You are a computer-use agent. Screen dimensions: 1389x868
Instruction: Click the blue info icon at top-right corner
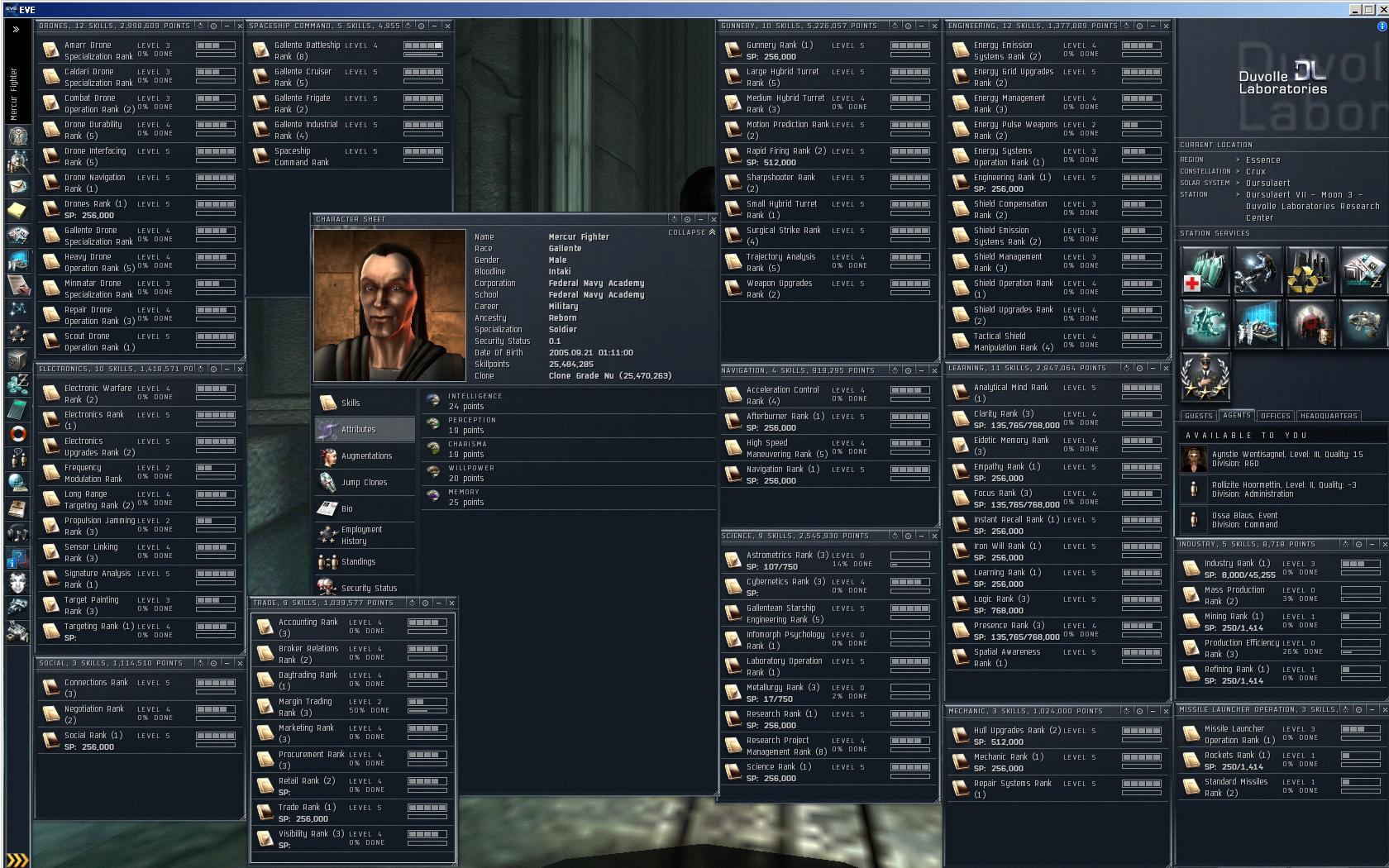click(x=1382, y=26)
